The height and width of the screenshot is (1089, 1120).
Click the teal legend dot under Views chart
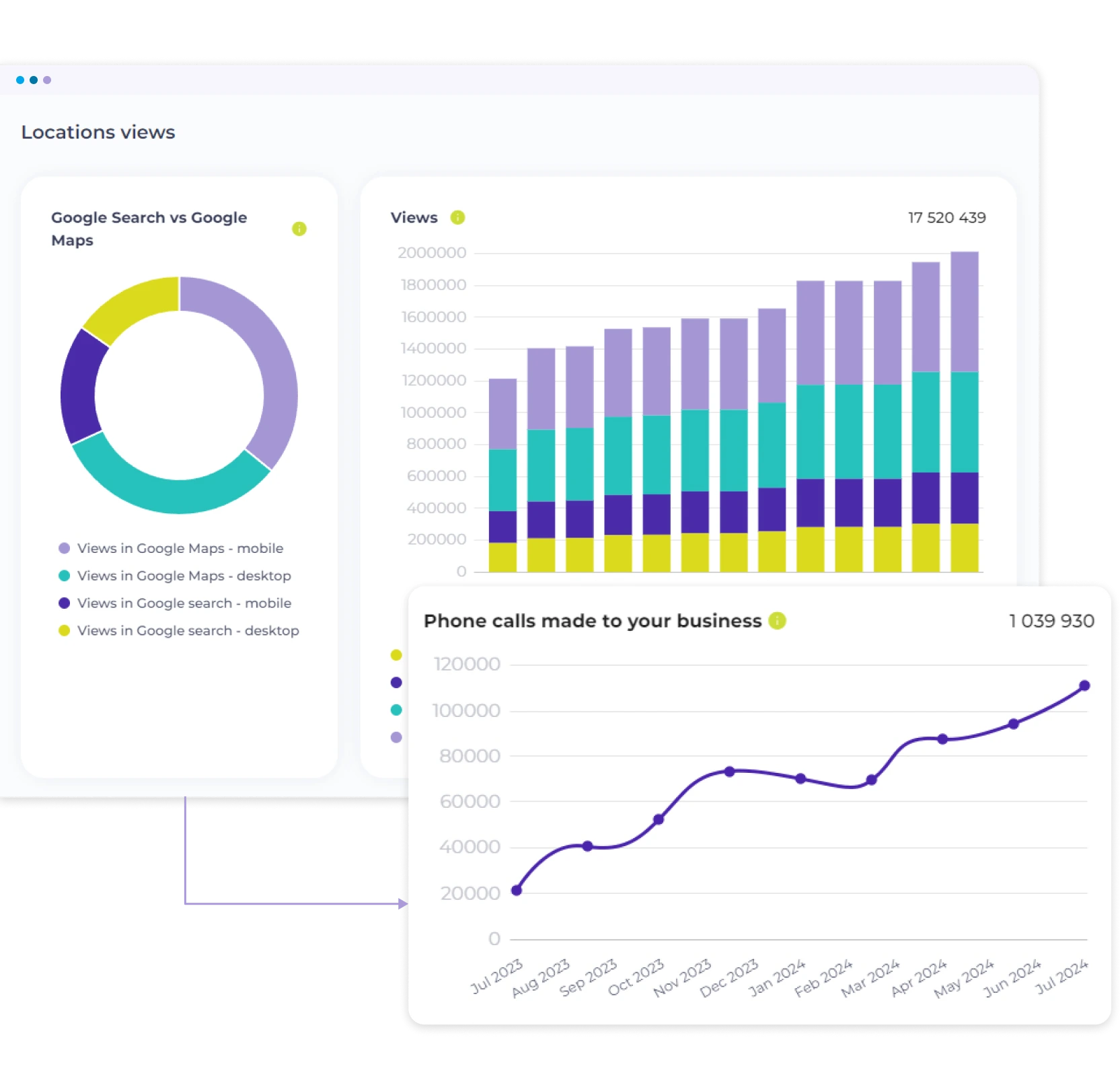[396, 710]
